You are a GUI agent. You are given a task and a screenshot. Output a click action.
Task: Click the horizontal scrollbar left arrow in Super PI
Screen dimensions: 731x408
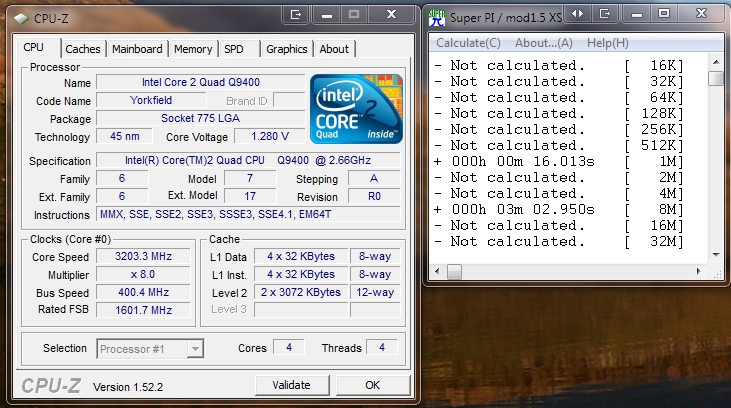coord(437,271)
